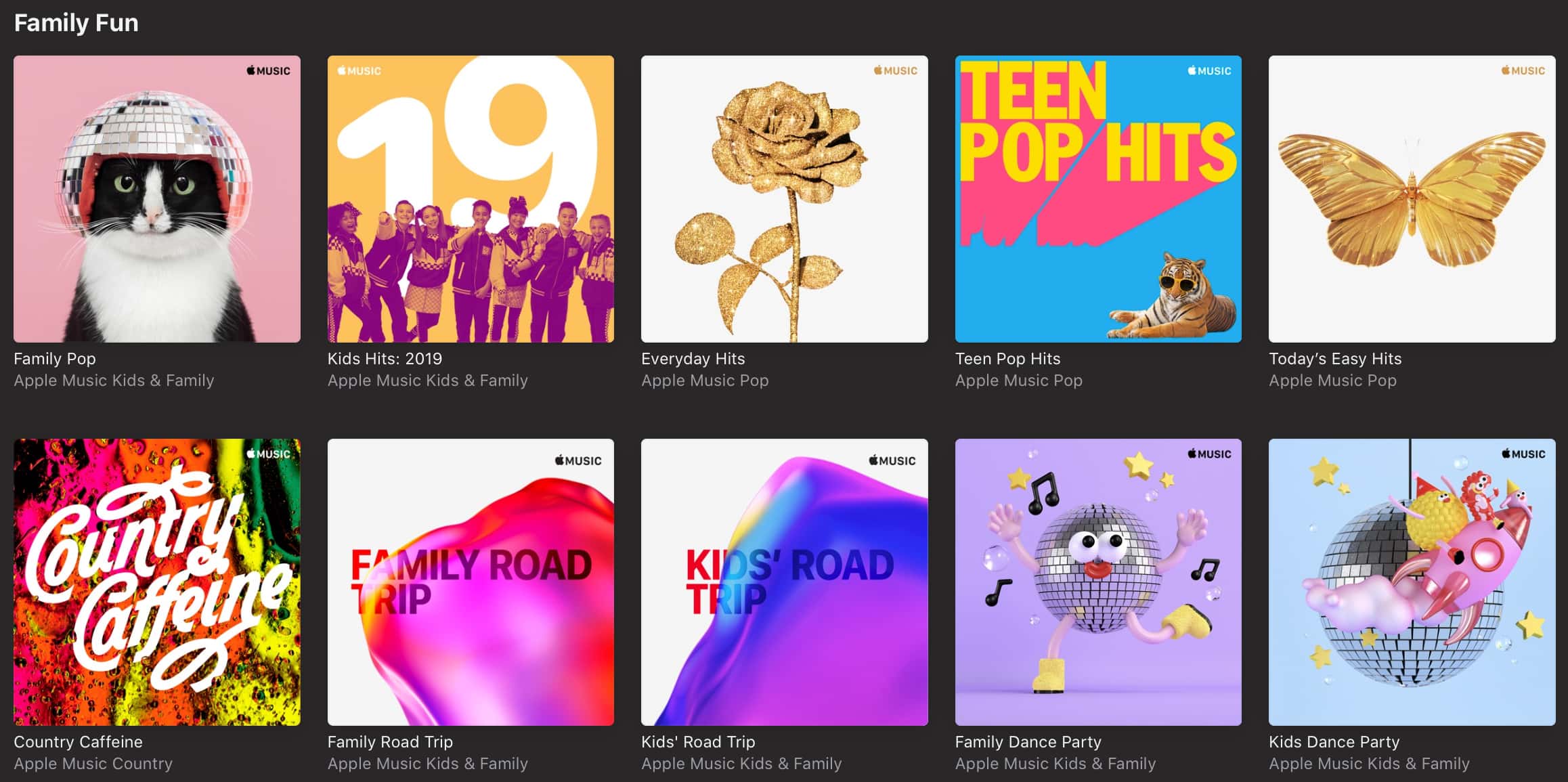Screen dimensions: 1568x782
Task: Open the Teen Pop Hits tiger artwork
Action: 1098,199
